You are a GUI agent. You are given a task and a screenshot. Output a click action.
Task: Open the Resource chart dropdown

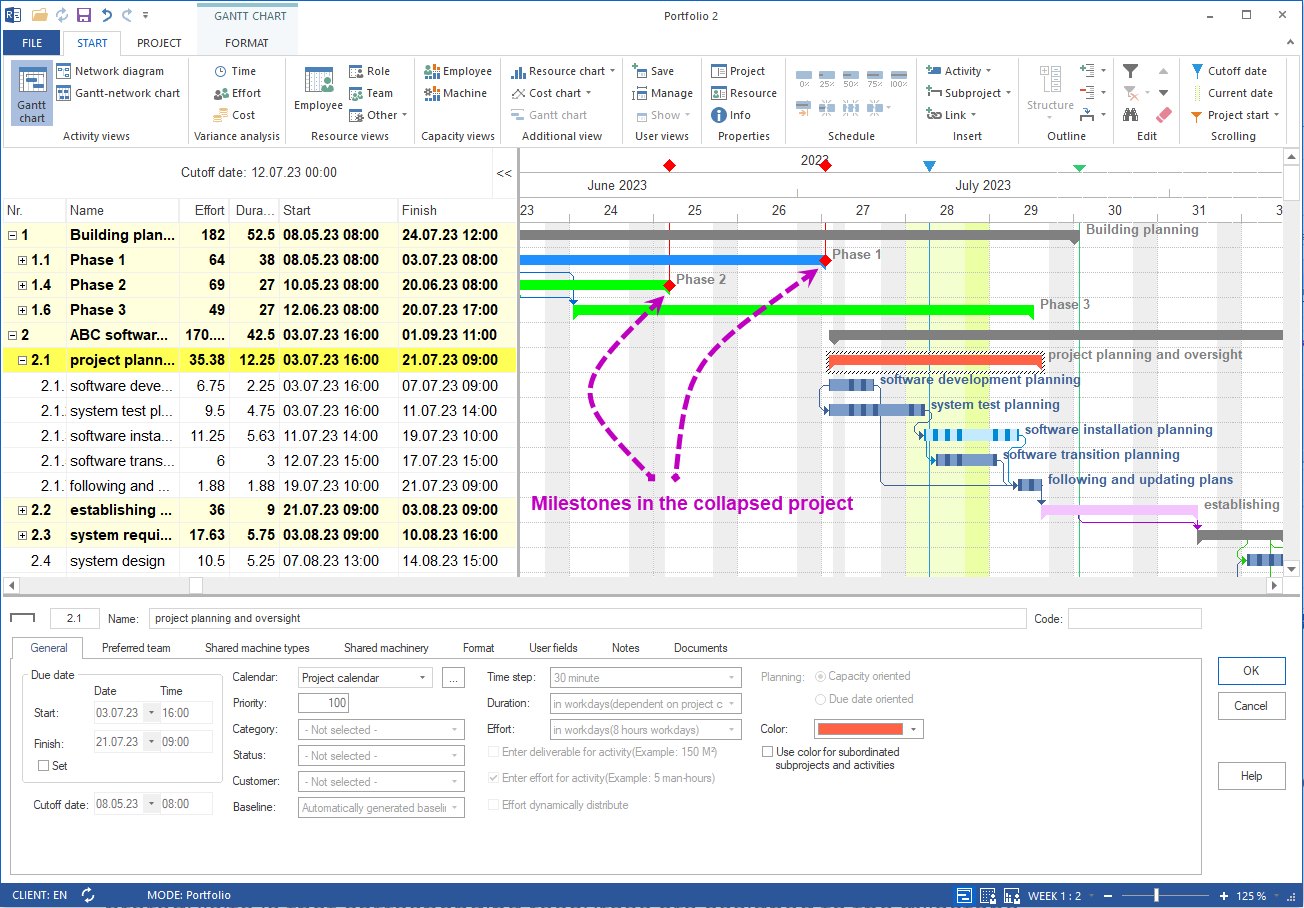(x=562, y=71)
